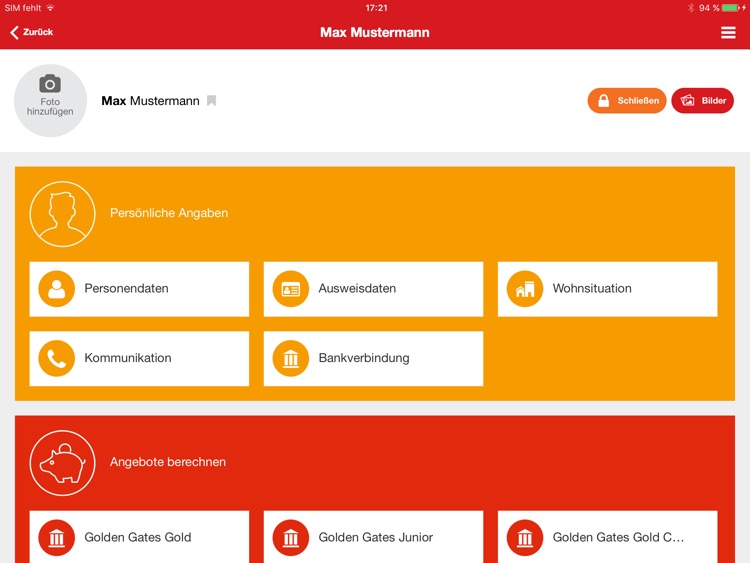Click the Angebote berechnen section title

pos(168,462)
